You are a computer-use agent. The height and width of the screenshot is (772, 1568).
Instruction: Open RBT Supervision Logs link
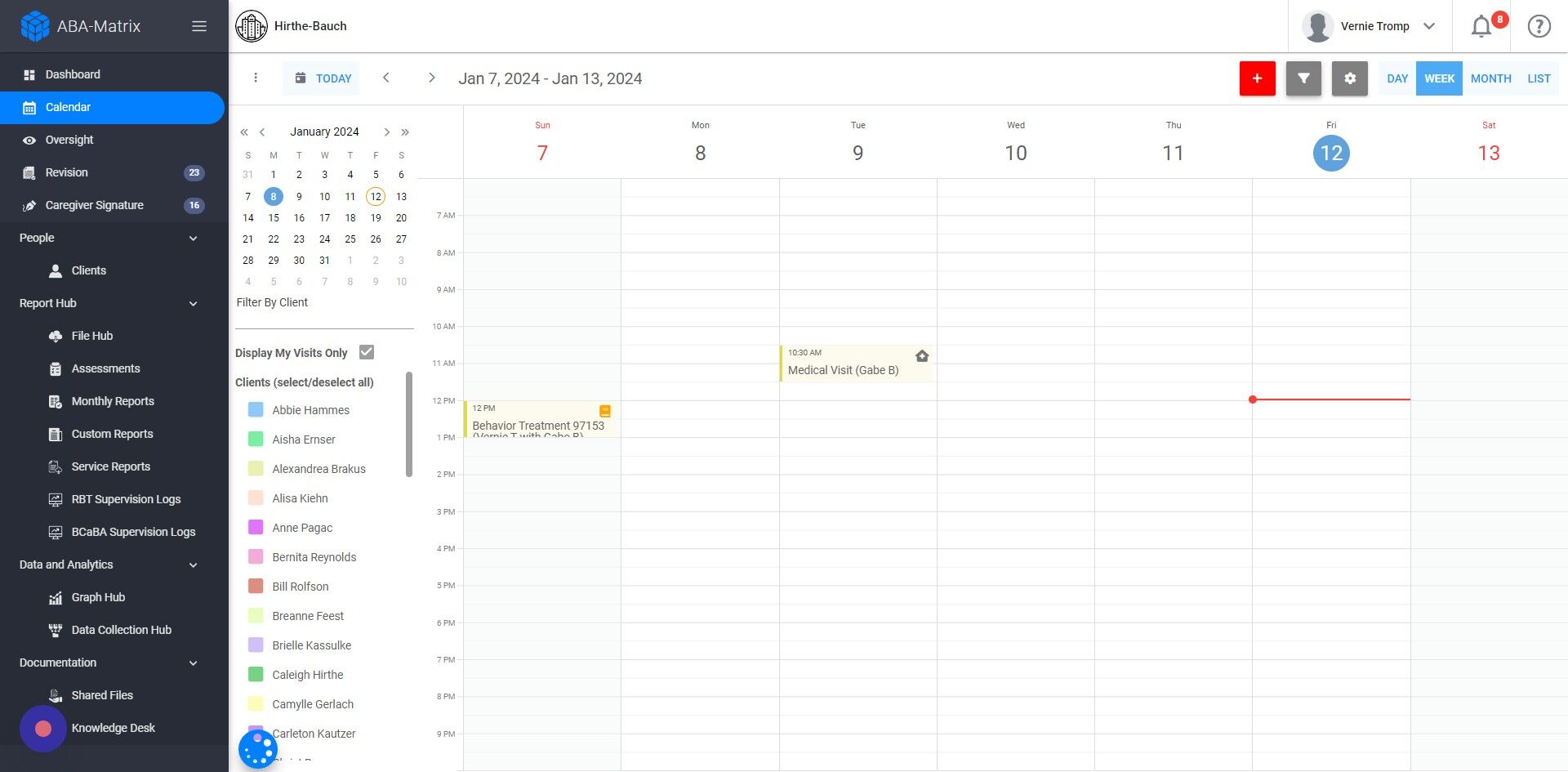126,499
